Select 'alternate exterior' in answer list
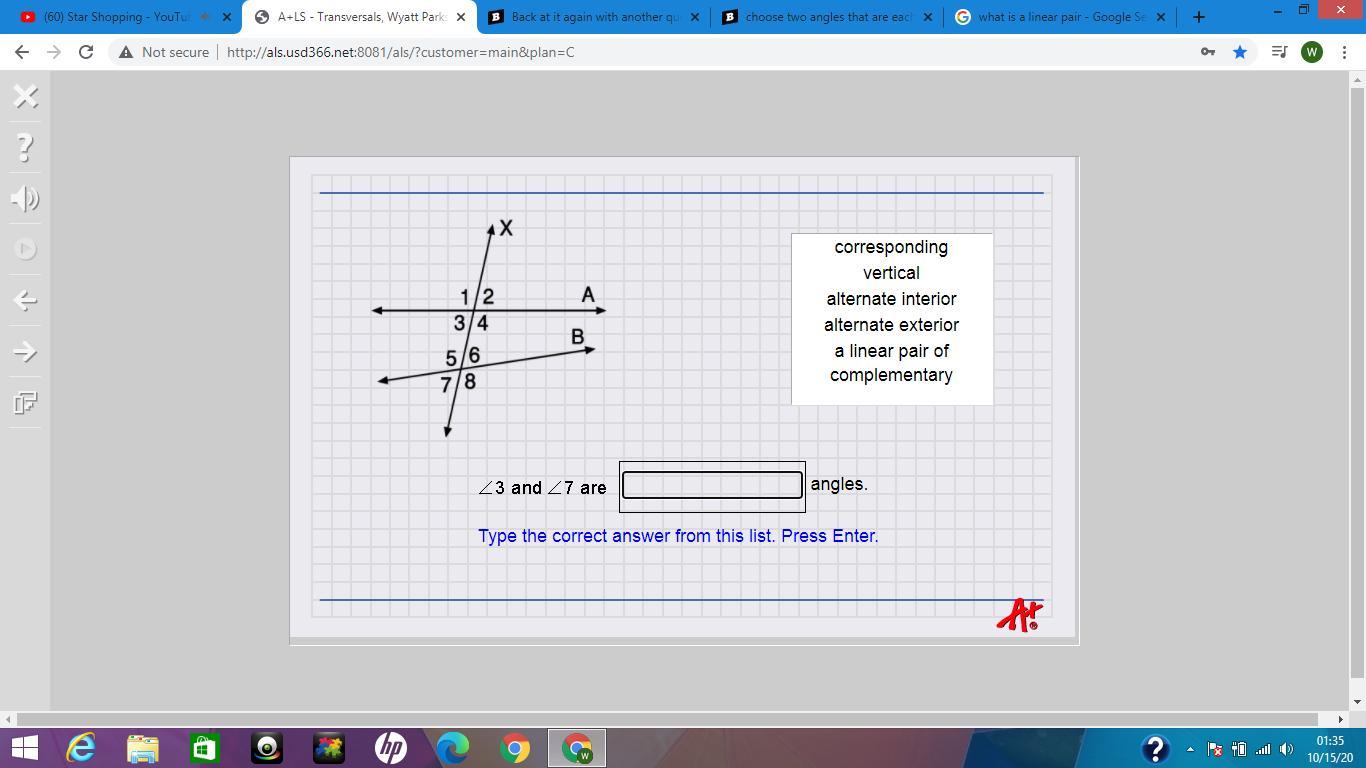Viewport: 1366px width, 768px height. [x=891, y=325]
